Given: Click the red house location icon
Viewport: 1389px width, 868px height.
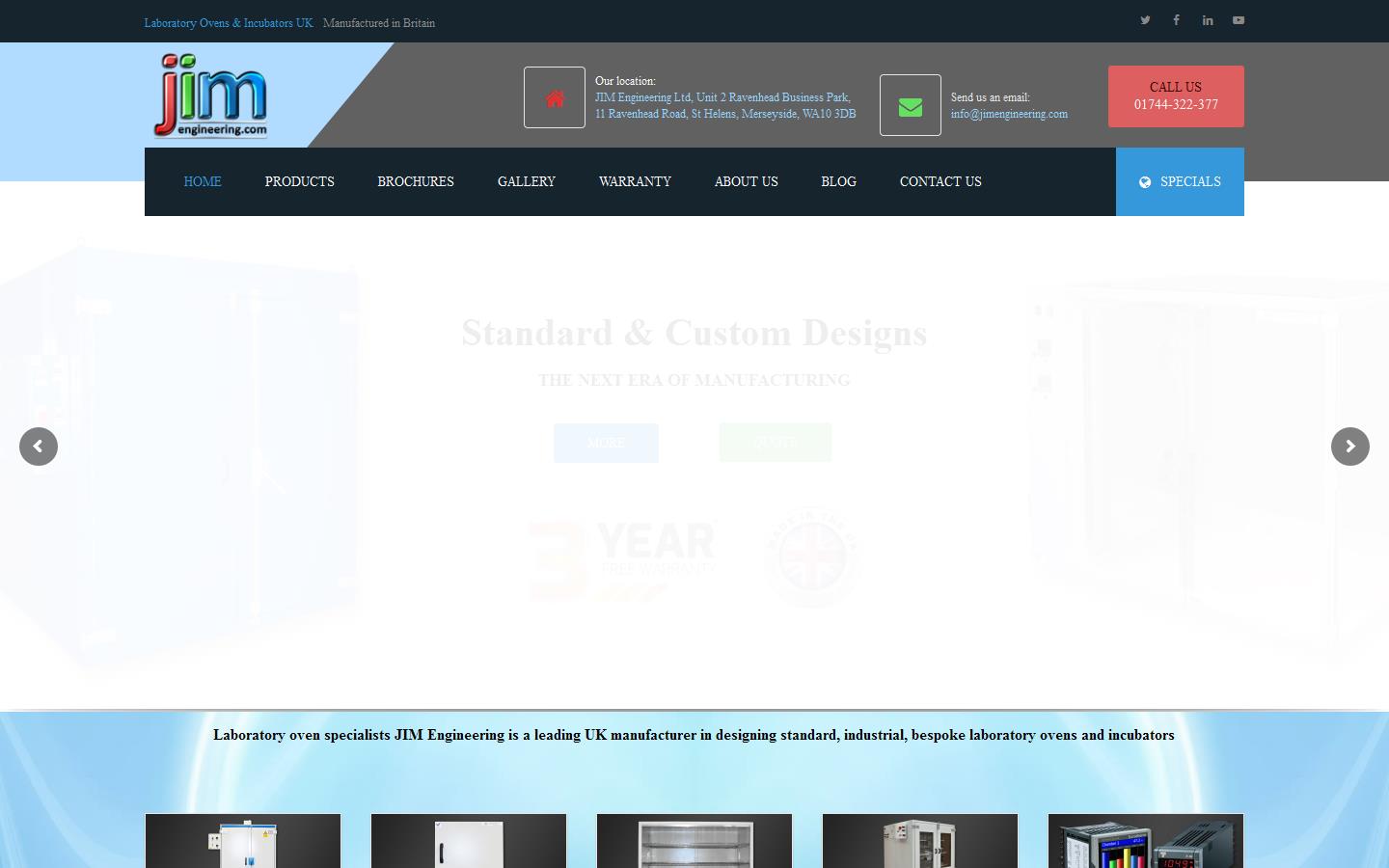Looking at the screenshot, I should [x=554, y=96].
